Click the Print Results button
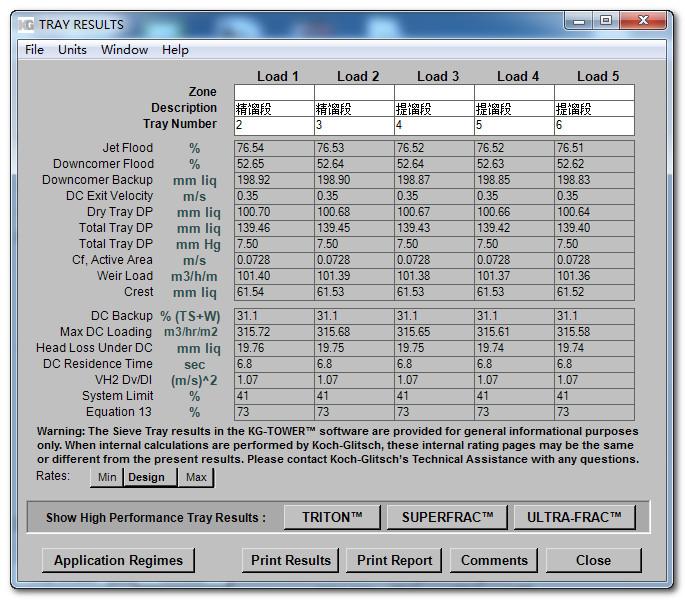 [291, 560]
